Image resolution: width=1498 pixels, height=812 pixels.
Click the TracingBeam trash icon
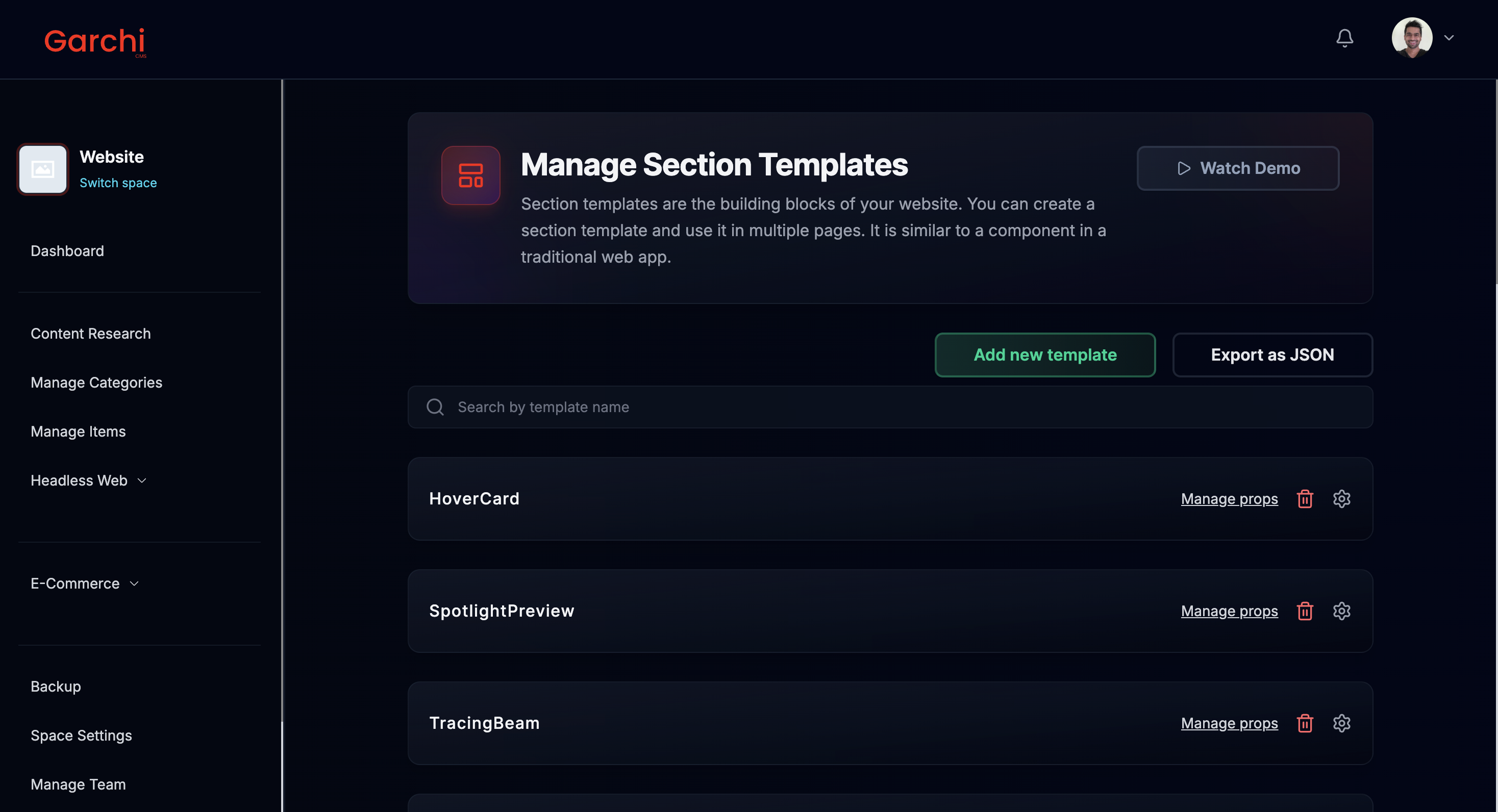point(1304,723)
